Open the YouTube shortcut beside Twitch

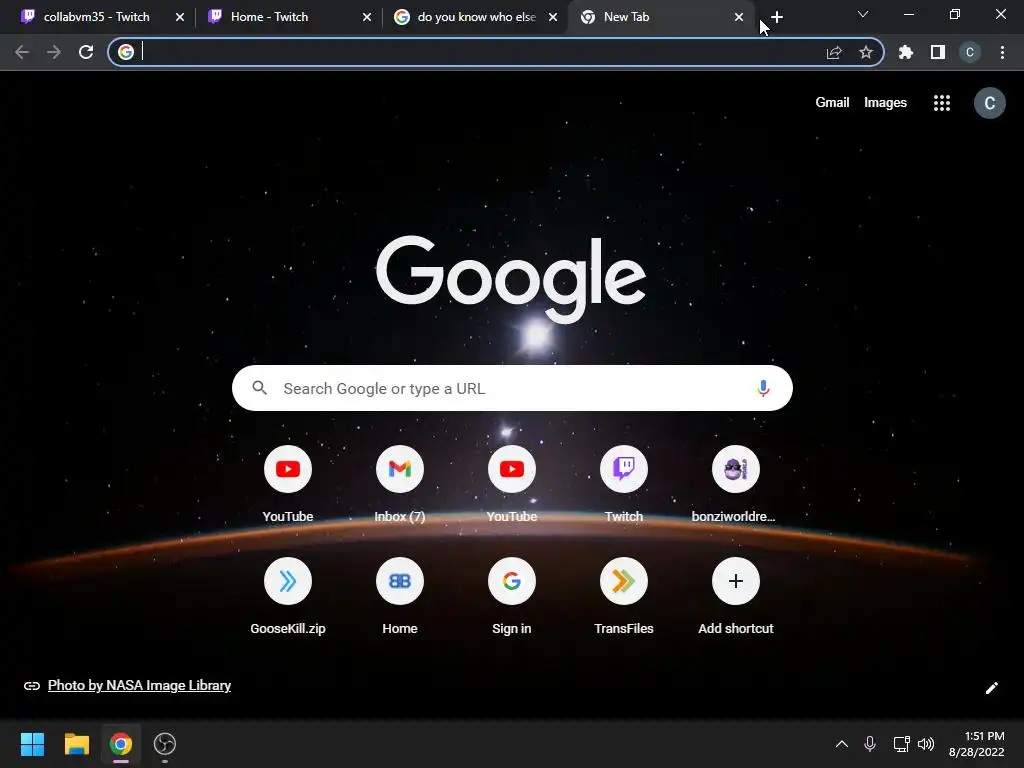tap(512, 482)
